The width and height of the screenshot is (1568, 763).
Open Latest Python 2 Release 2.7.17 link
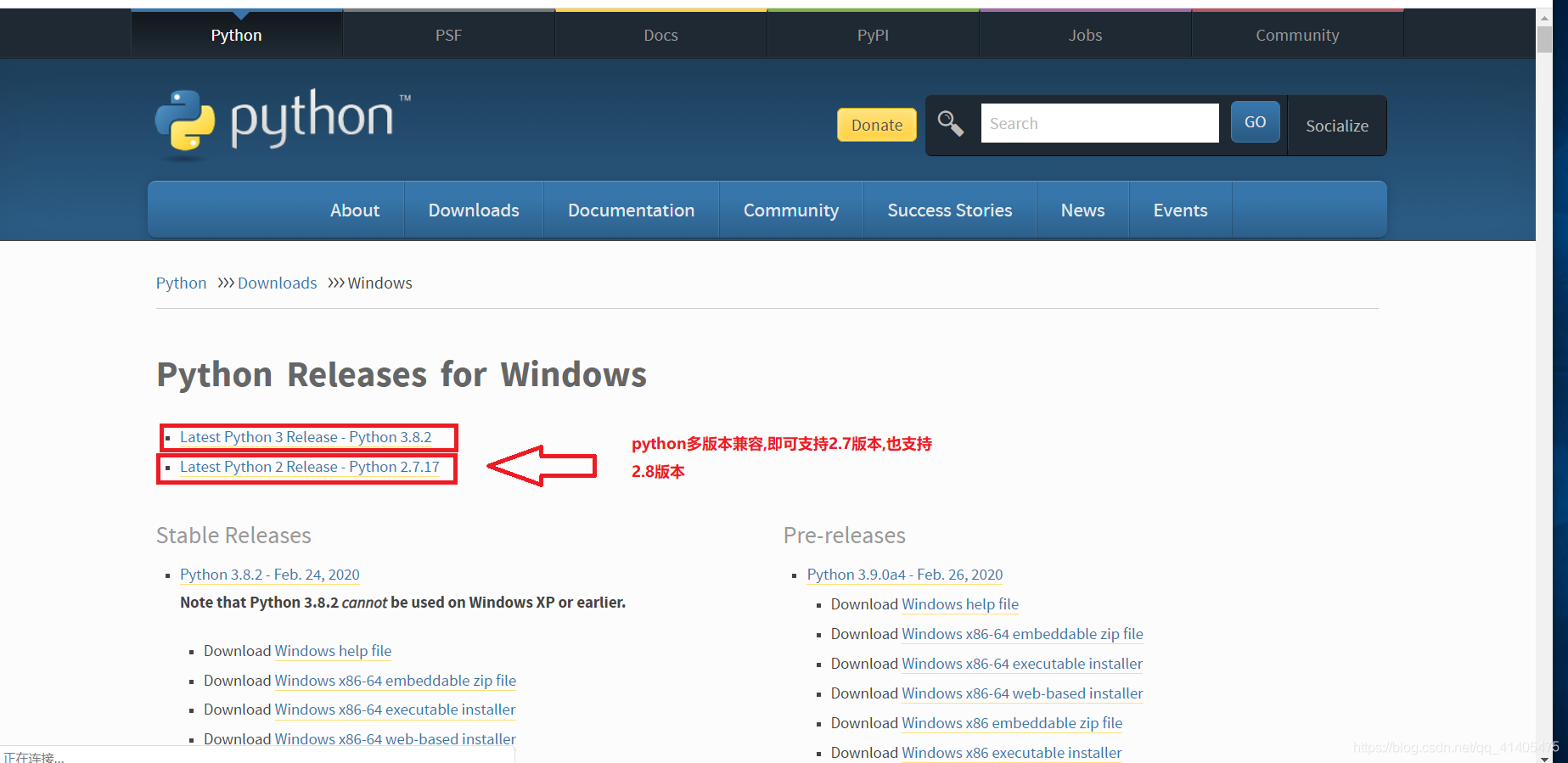(x=310, y=467)
